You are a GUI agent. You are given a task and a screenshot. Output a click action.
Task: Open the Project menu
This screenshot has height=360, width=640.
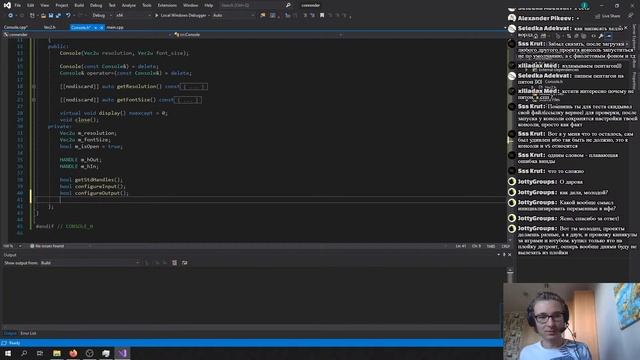tap(62, 5)
